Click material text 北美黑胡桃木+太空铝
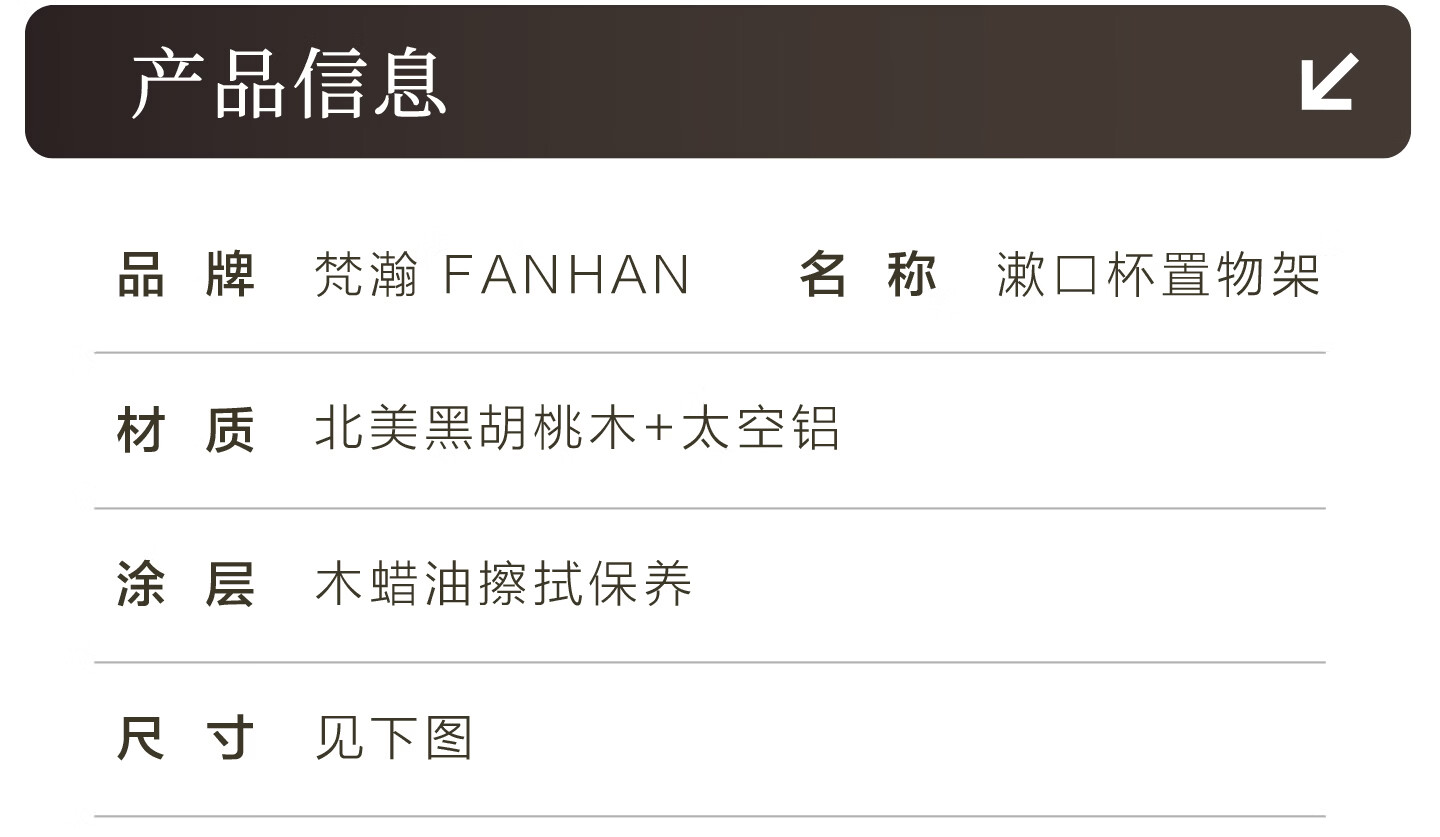Image resolution: width=1440 pixels, height=837 pixels. pyautogui.click(x=576, y=429)
